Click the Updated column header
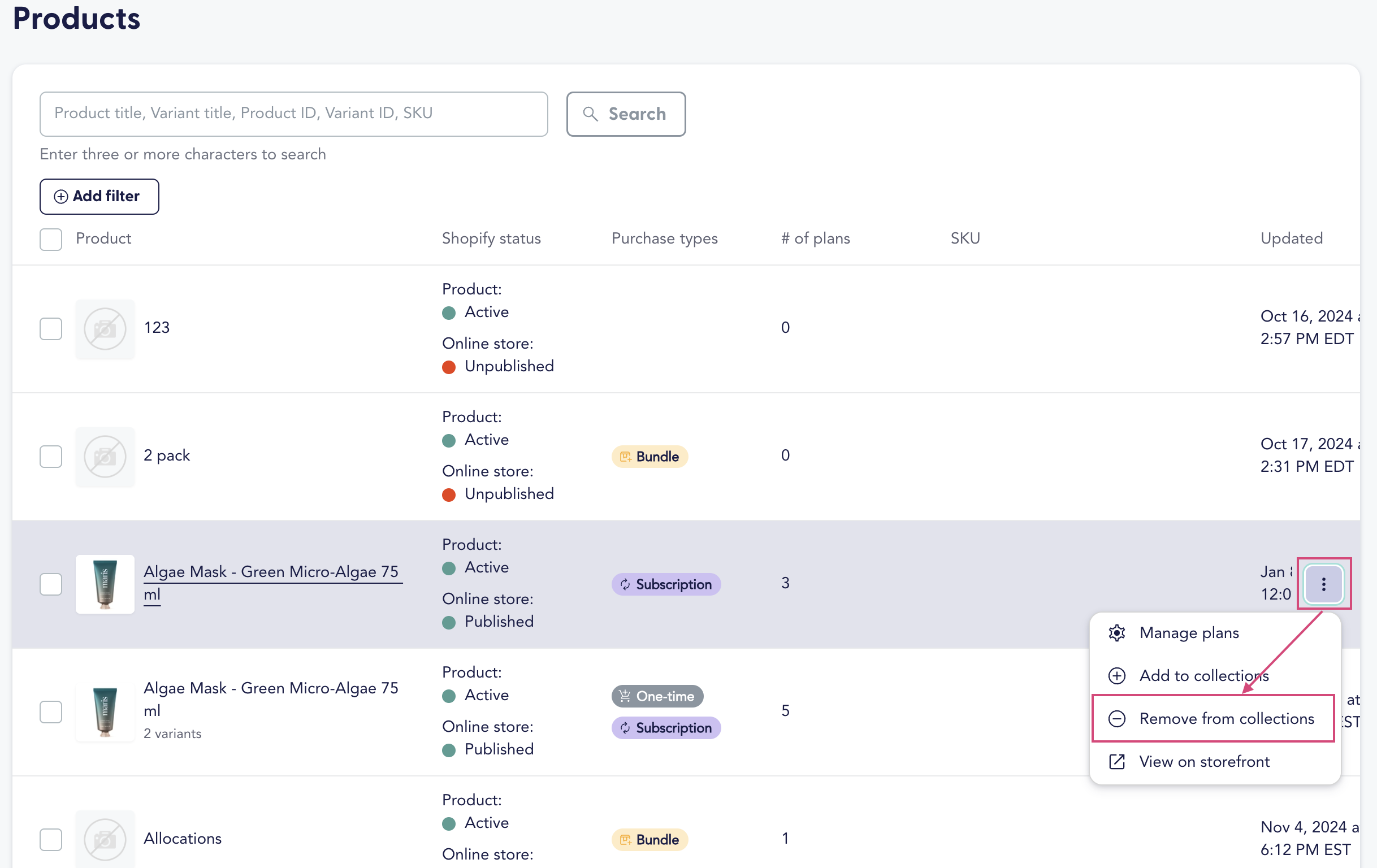This screenshot has height=868, width=1377. pos(1291,238)
